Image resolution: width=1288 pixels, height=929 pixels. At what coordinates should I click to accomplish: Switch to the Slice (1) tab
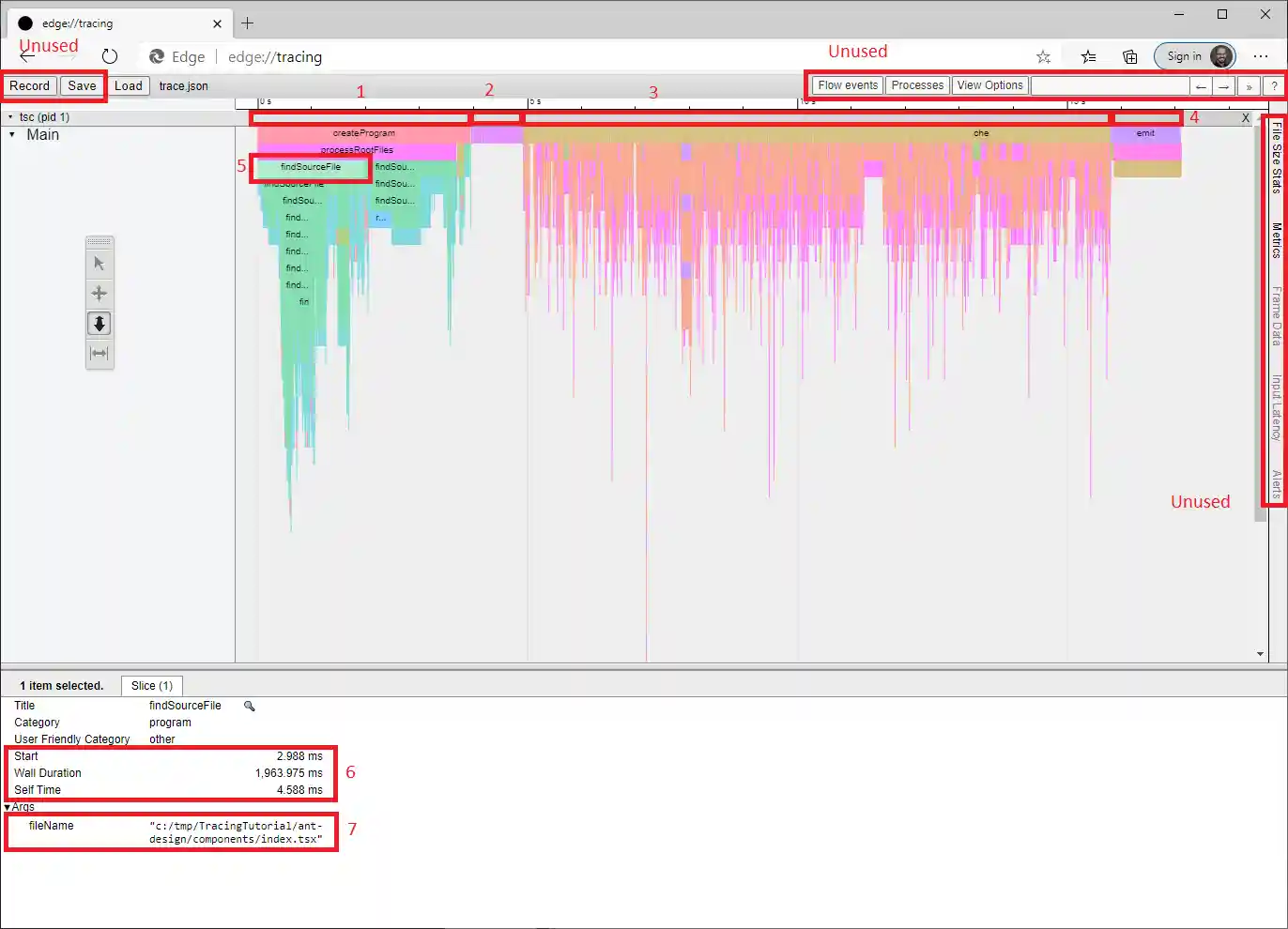(151, 685)
